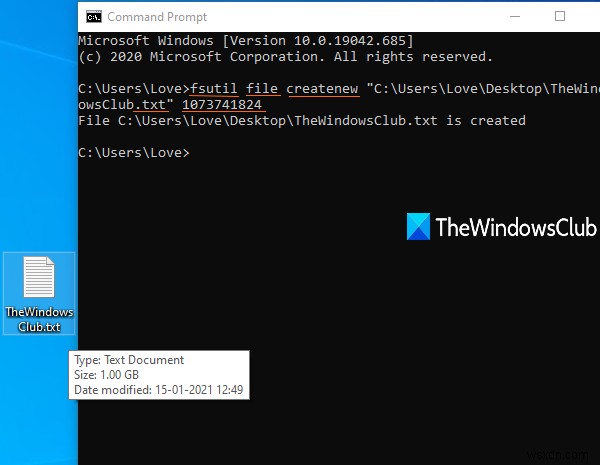Click the underlined word 'file' in command
Image resolution: width=600 pixels, height=465 pixels.
(262, 89)
